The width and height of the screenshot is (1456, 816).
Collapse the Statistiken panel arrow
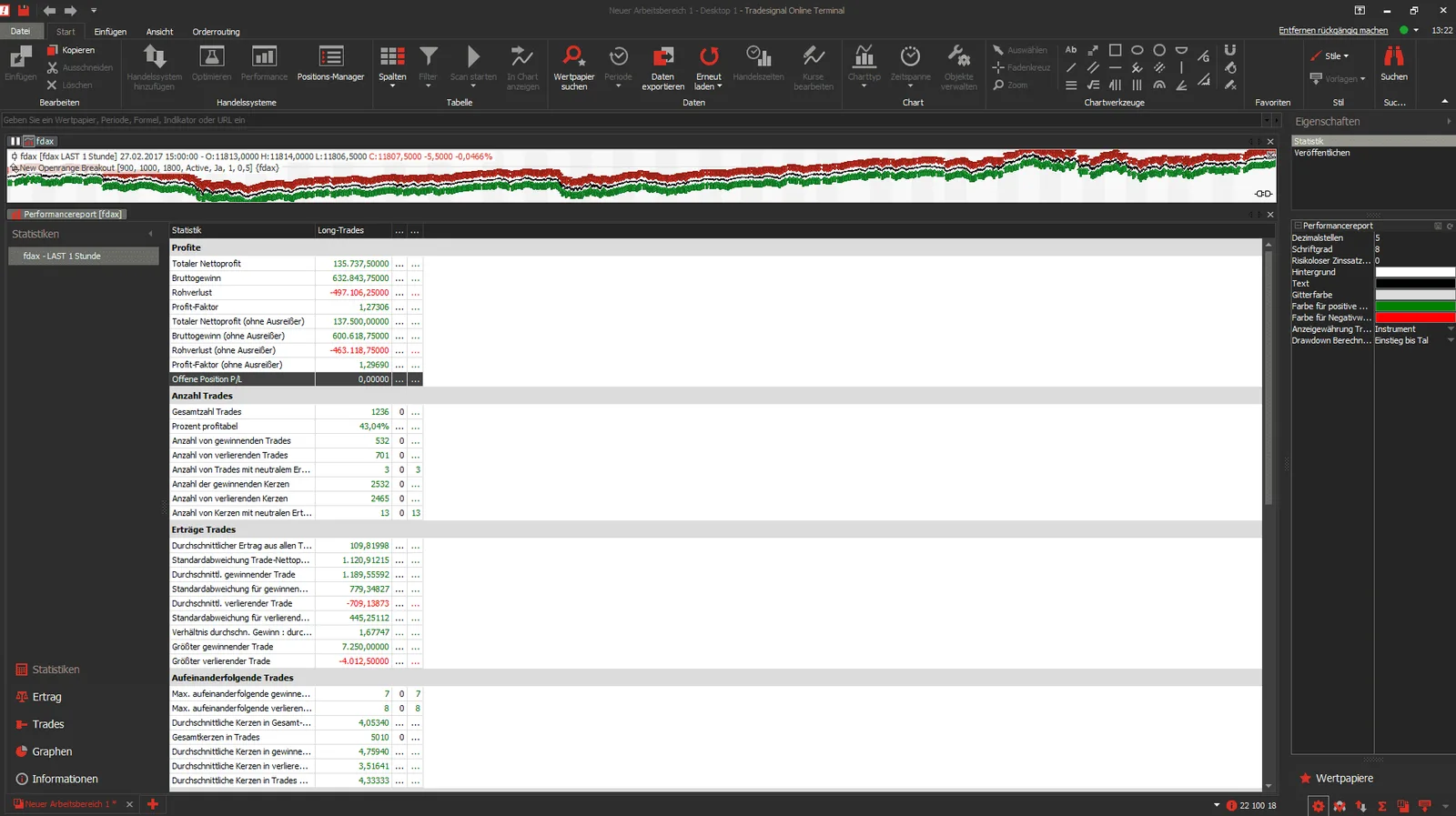(151, 234)
